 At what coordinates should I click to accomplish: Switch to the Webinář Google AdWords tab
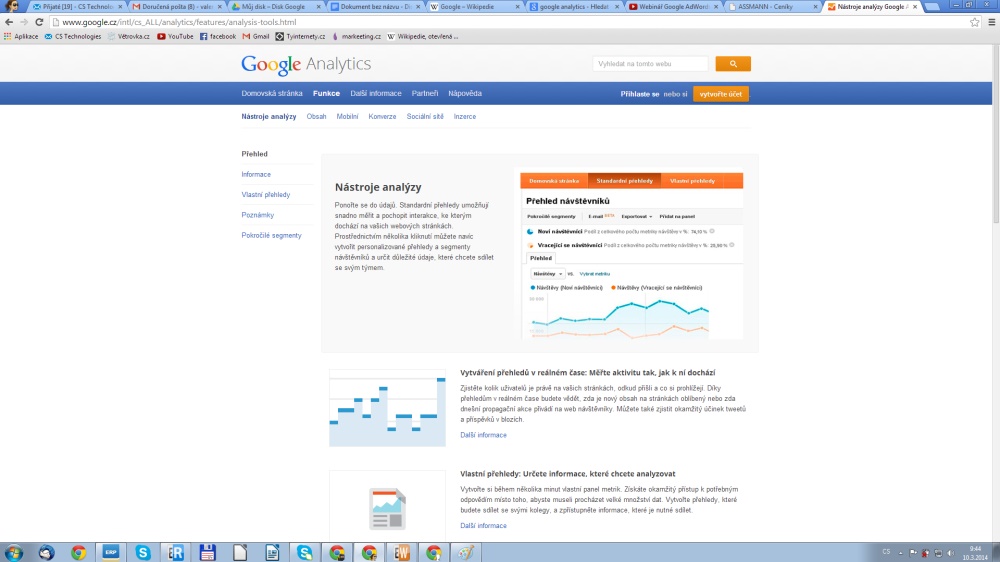[673, 6]
